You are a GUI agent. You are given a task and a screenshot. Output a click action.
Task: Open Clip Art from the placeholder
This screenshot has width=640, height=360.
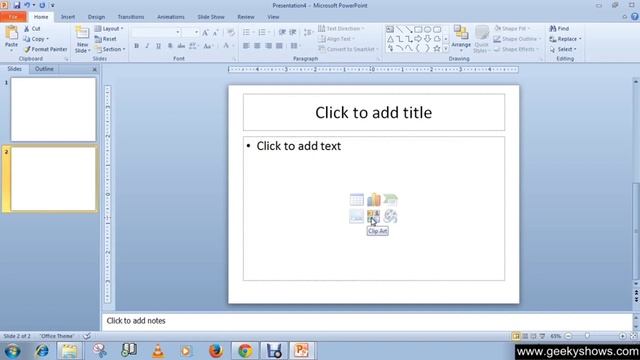pos(373,216)
